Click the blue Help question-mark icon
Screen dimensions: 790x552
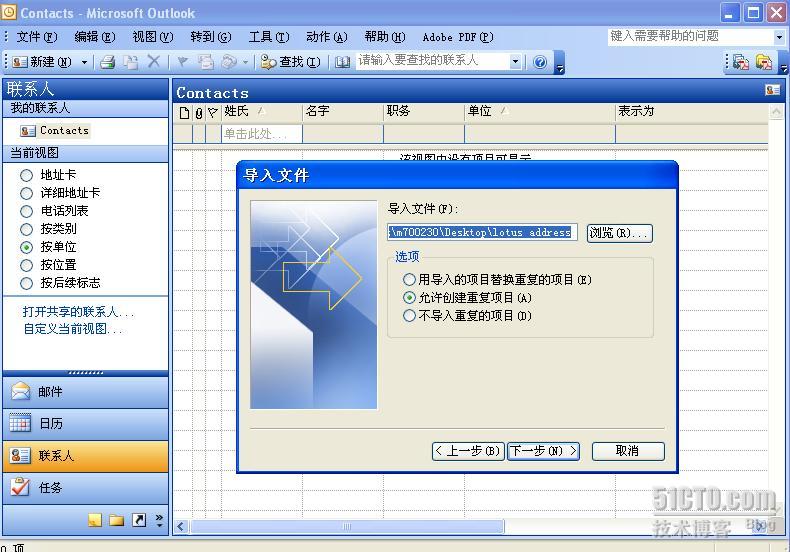pos(540,62)
